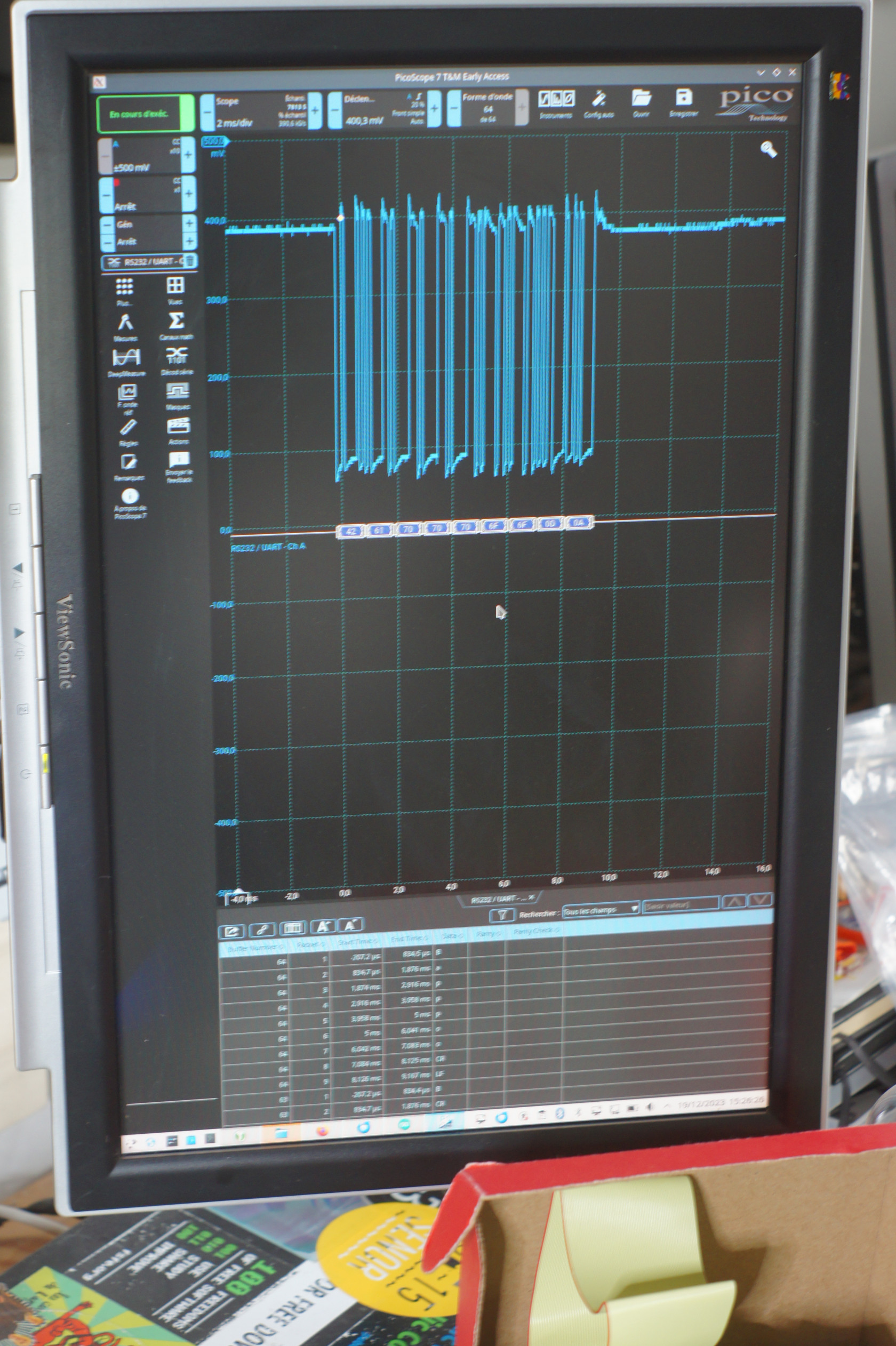Open the Mesures tool
Image resolution: width=896 pixels, height=1346 pixels.
(x=125, y=326)
